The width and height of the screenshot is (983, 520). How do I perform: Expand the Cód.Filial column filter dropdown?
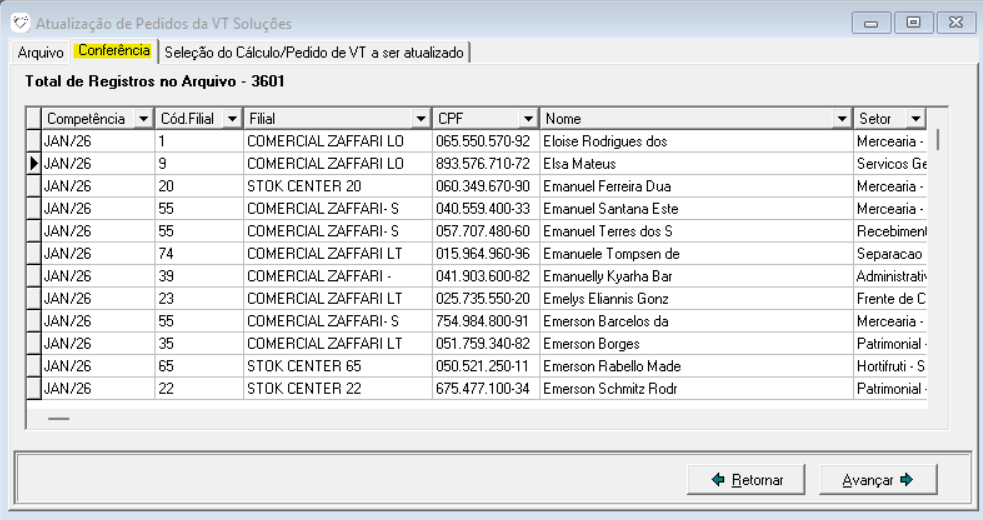tap(232, 119)
